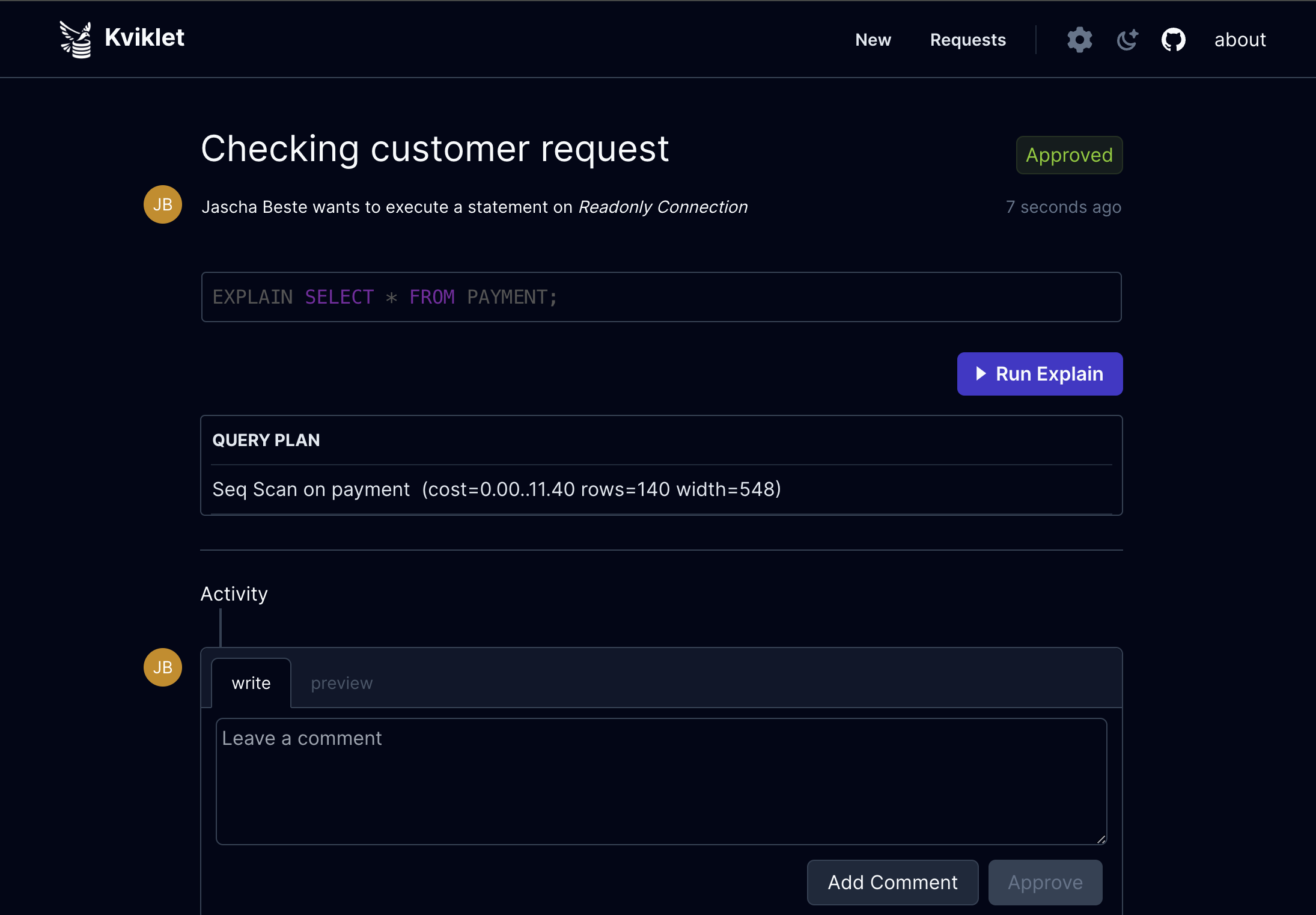Open the Kviklet home link text

144,38
